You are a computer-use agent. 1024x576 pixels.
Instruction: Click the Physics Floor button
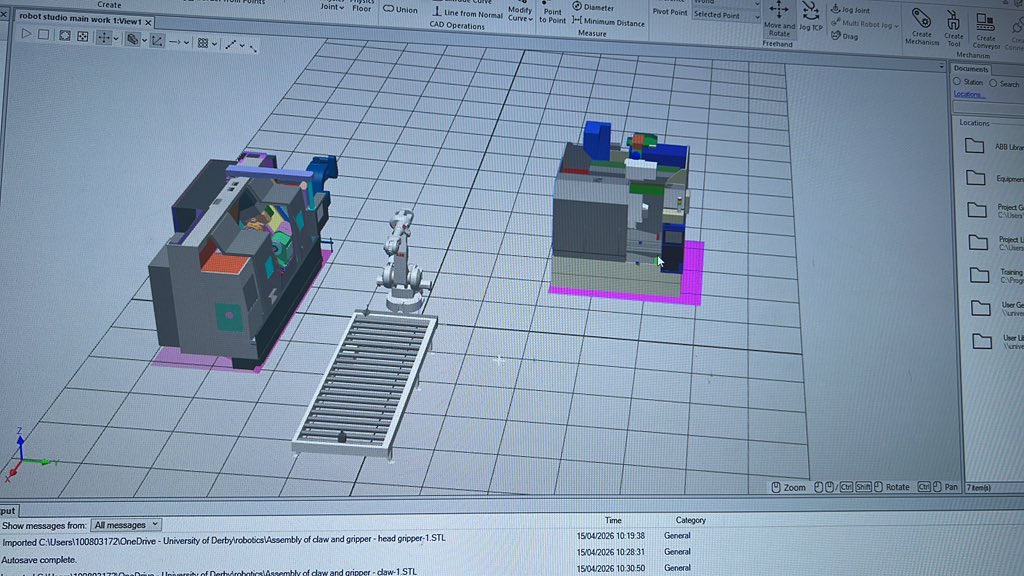pos(362,7)
